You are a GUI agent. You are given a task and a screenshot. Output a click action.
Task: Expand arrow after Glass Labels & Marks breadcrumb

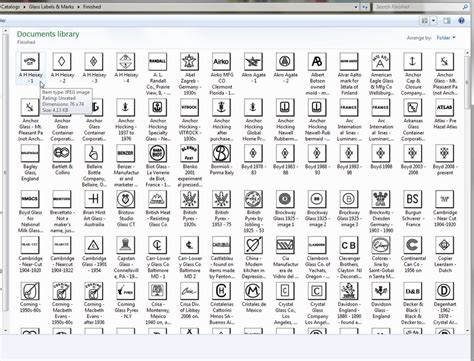click(79, 7)
